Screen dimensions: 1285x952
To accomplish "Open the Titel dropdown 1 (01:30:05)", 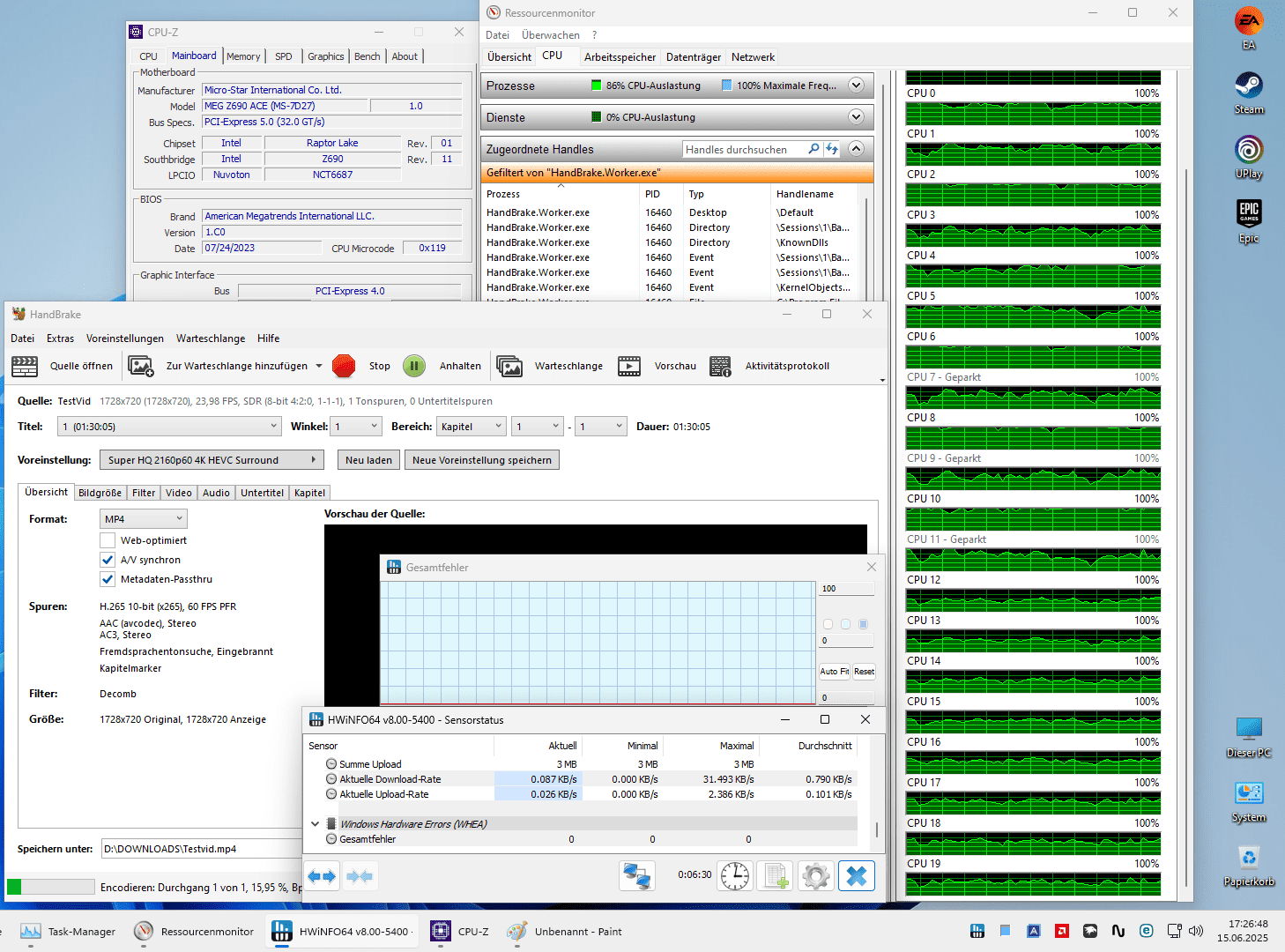I will click(170, 427).
